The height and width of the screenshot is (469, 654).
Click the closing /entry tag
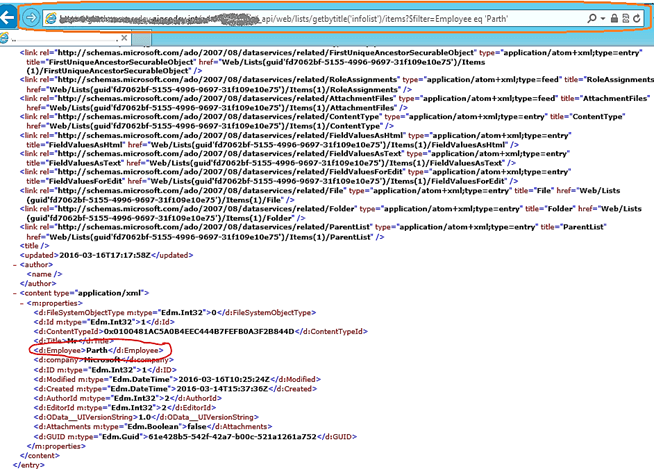point(29,465)
